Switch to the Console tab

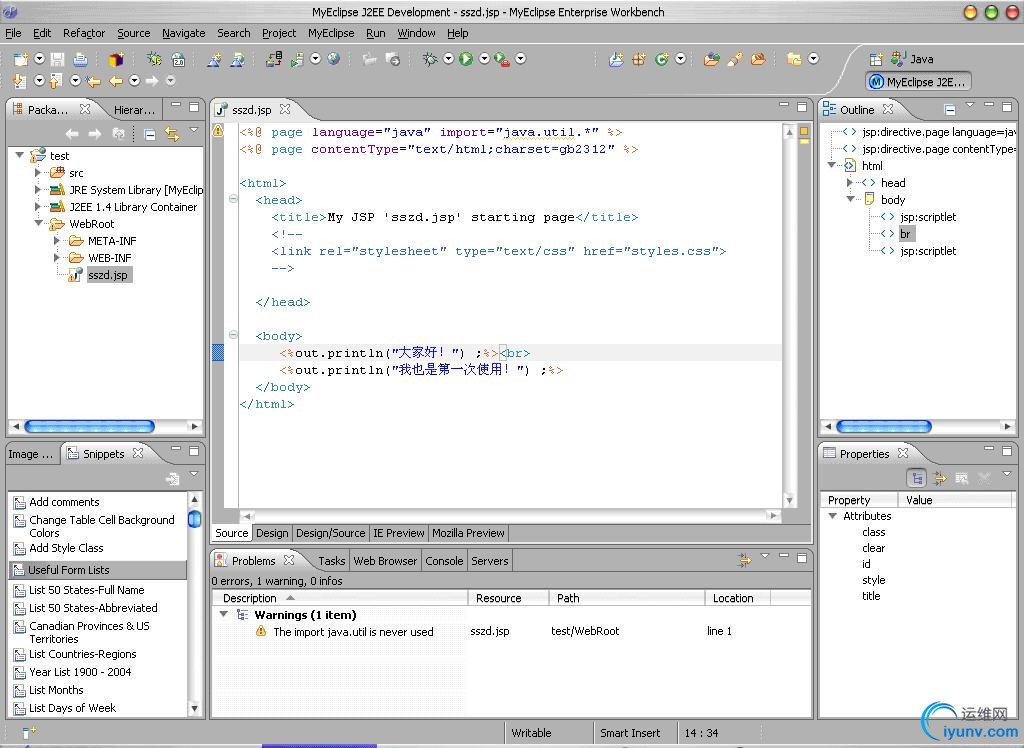[x=444, y=561]
